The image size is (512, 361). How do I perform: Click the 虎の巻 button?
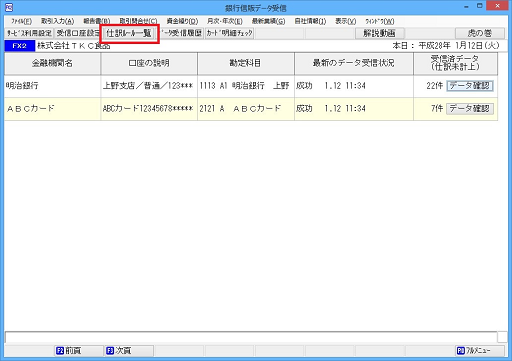(x=480, y=33)
